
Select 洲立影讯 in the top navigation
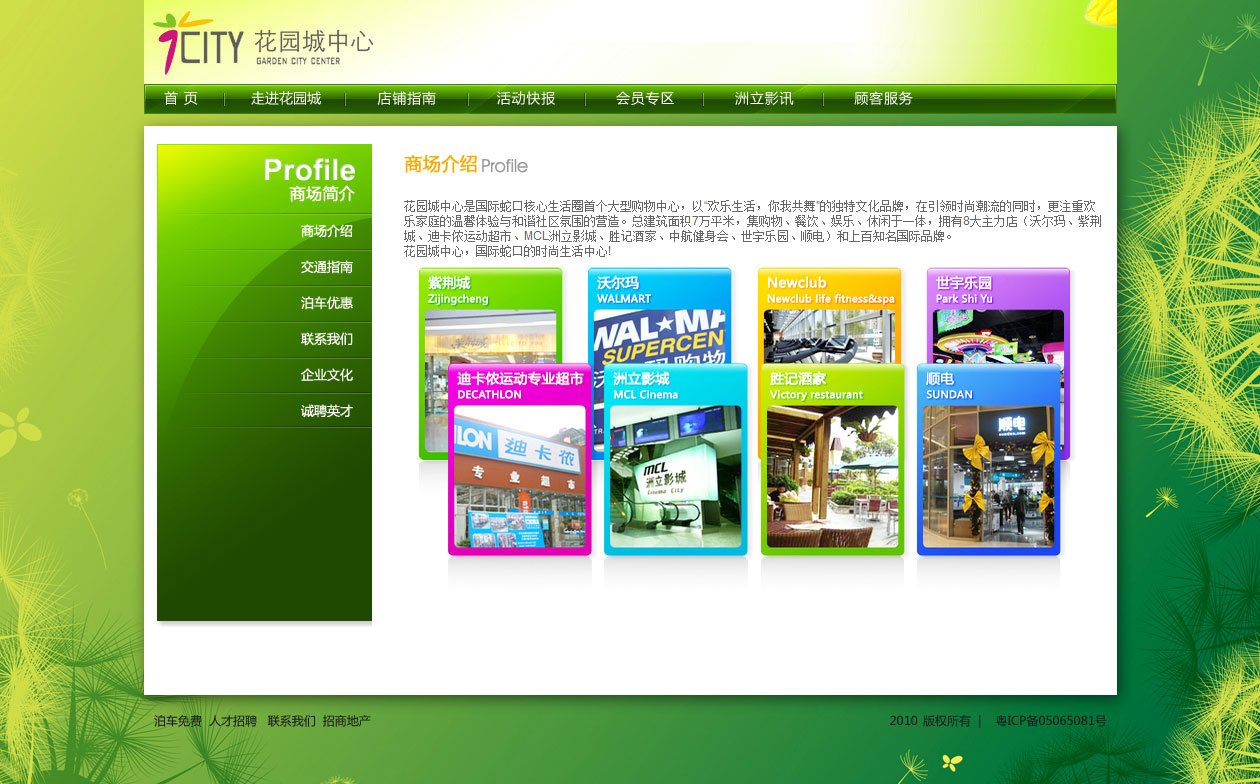click(764, 98)
